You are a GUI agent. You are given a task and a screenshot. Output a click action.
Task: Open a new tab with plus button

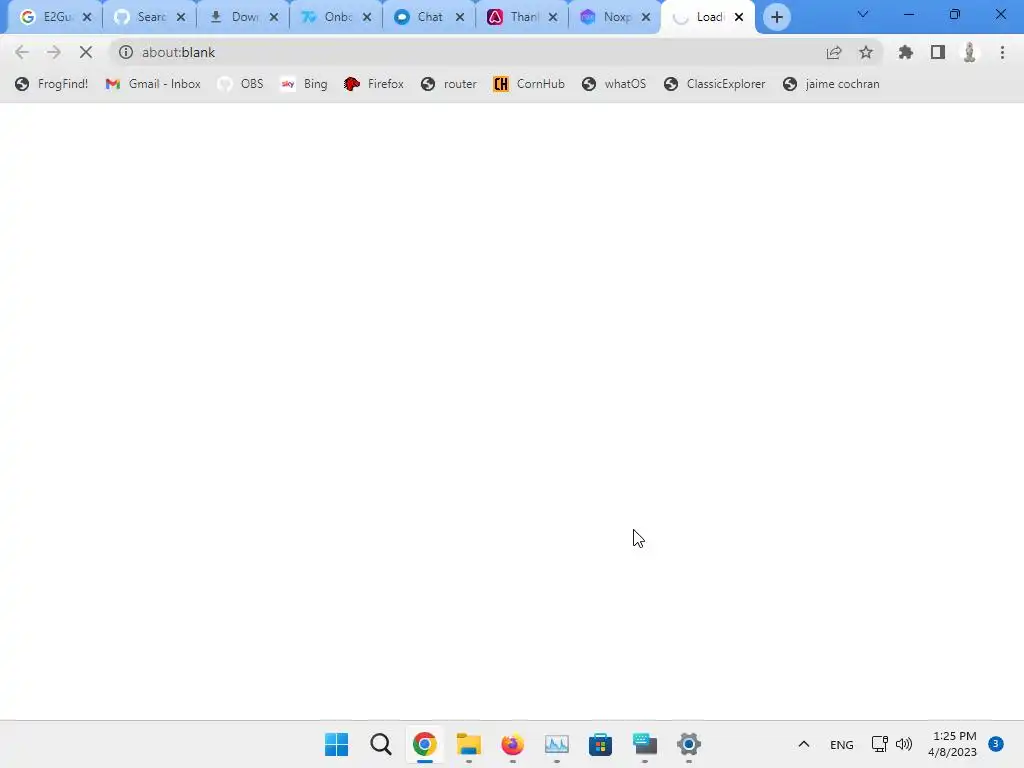pos(776,17)
